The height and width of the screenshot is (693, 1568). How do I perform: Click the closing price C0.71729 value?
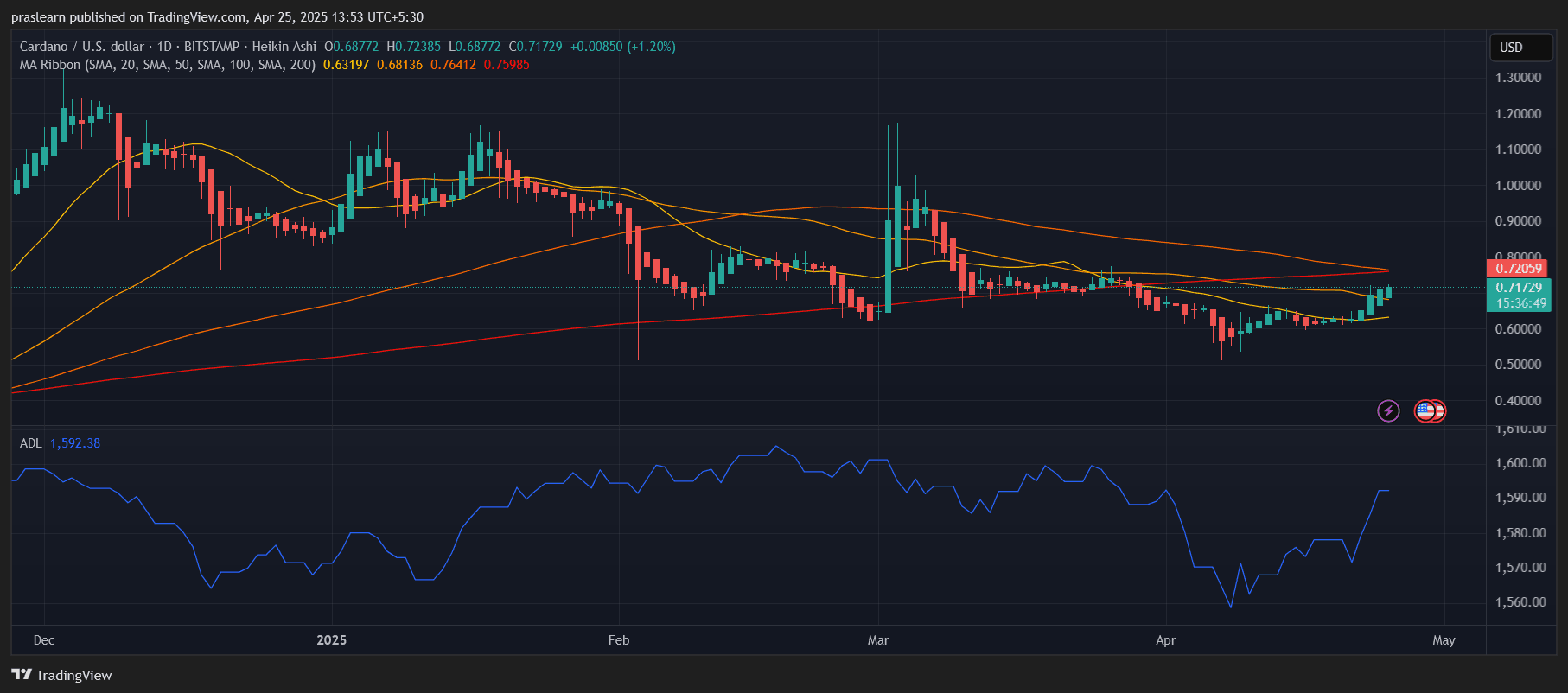[535, 47]
